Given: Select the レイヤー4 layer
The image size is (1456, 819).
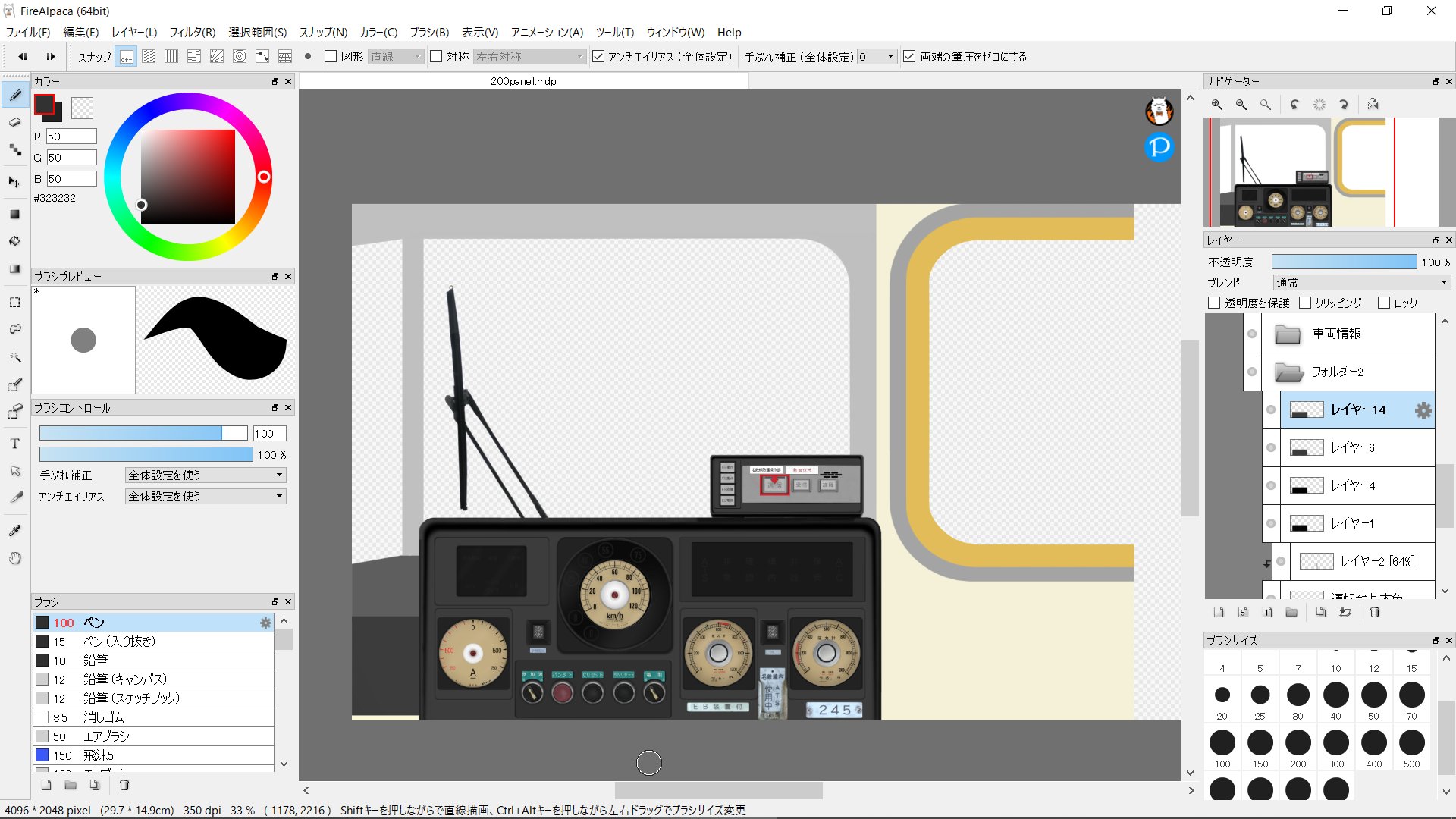Looking at the screenshot, I should pos(1357,486).
